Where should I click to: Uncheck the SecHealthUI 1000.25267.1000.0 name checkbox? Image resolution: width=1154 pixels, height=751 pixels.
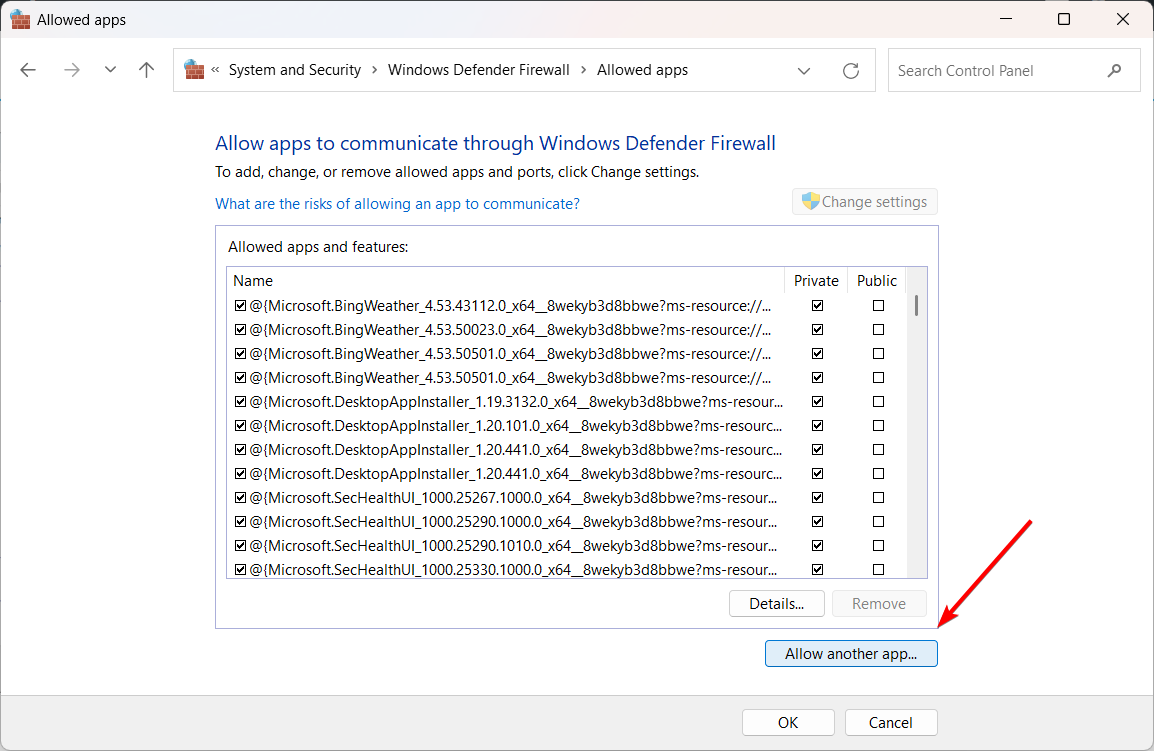pyautogui.click(x=240, y=497)
